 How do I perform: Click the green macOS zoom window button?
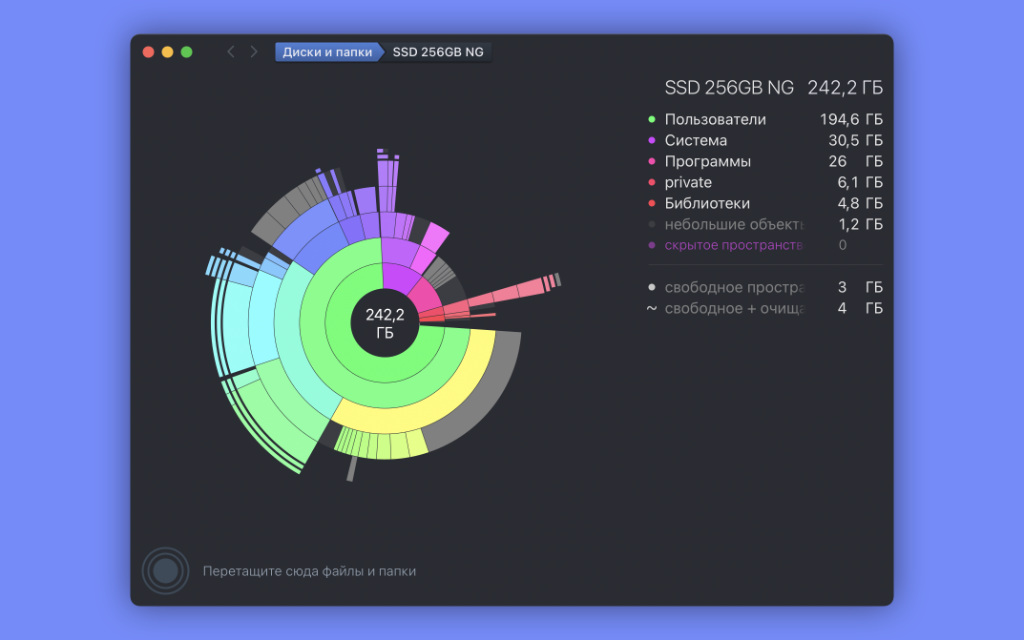click(187, 52)
